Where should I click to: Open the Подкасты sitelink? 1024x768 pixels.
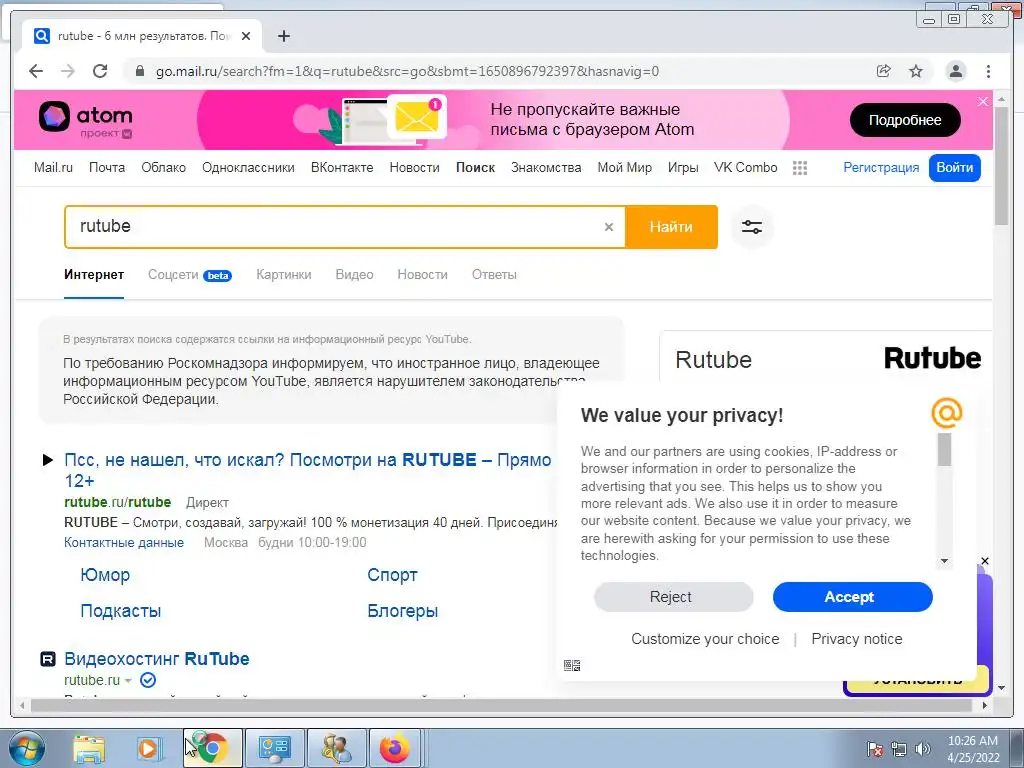121,611
